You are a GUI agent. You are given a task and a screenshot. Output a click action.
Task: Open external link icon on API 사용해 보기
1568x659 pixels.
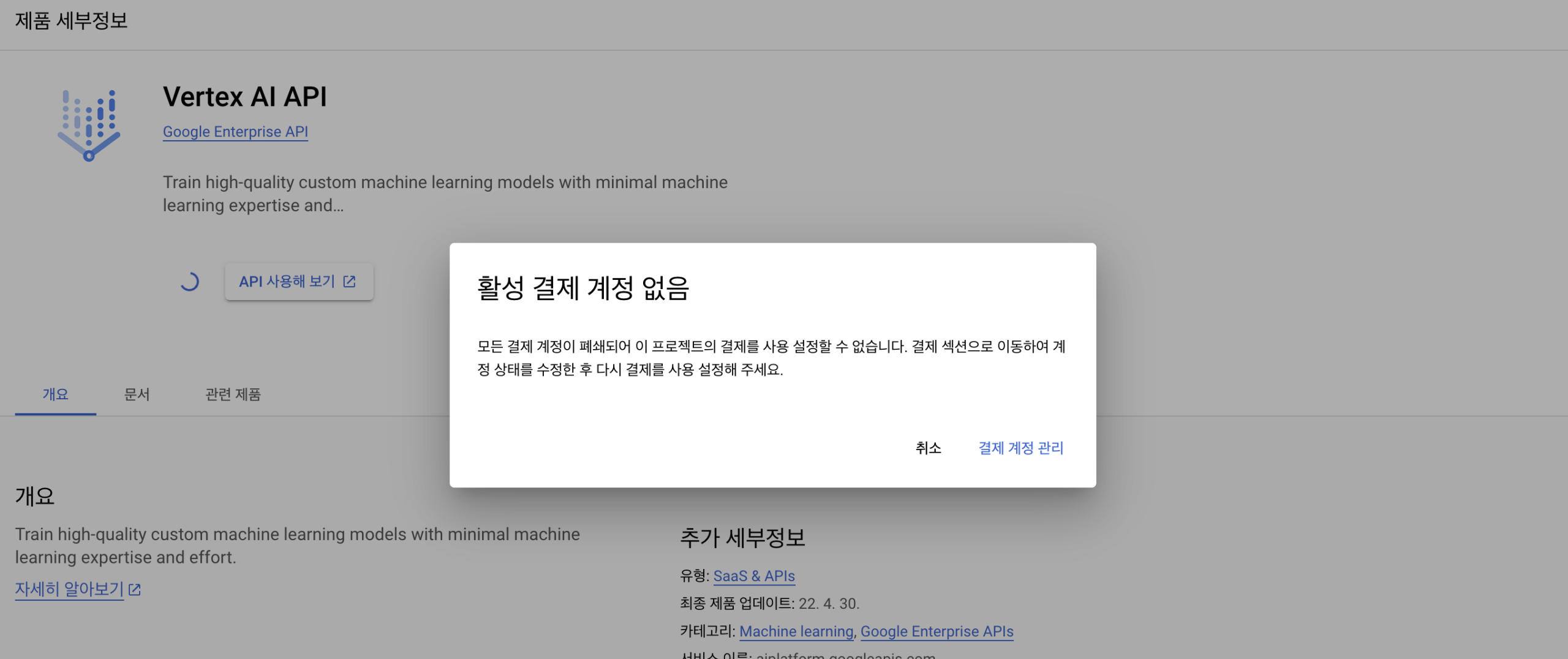pyautogui.click(x=350, y=282)
